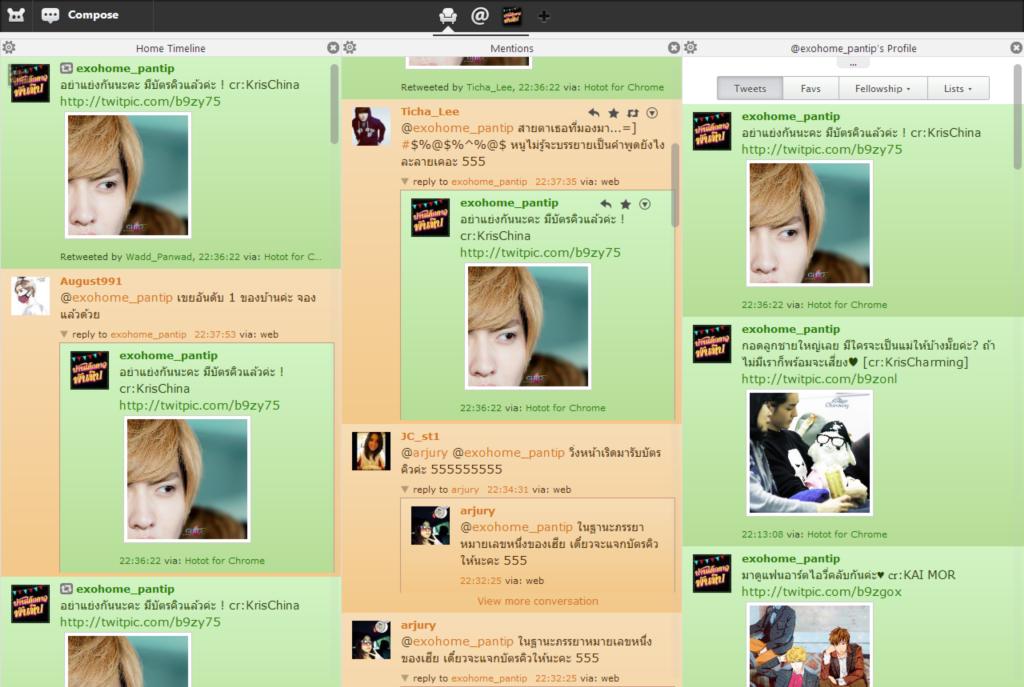This screenshot has height=687, width=1024.
Task: Click retweet indicator icon on bottom Home tweet
Action: pyautogui.click(x=66, y=588)
